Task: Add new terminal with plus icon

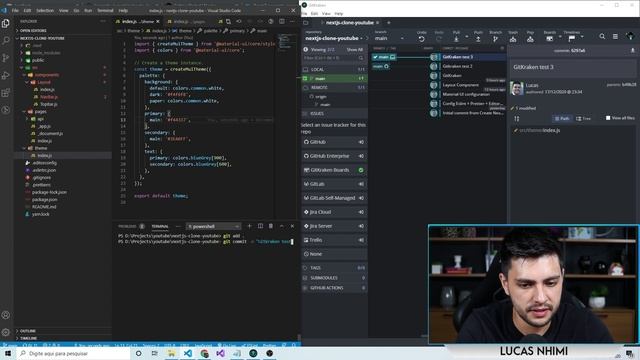Action: click(249, 226)
